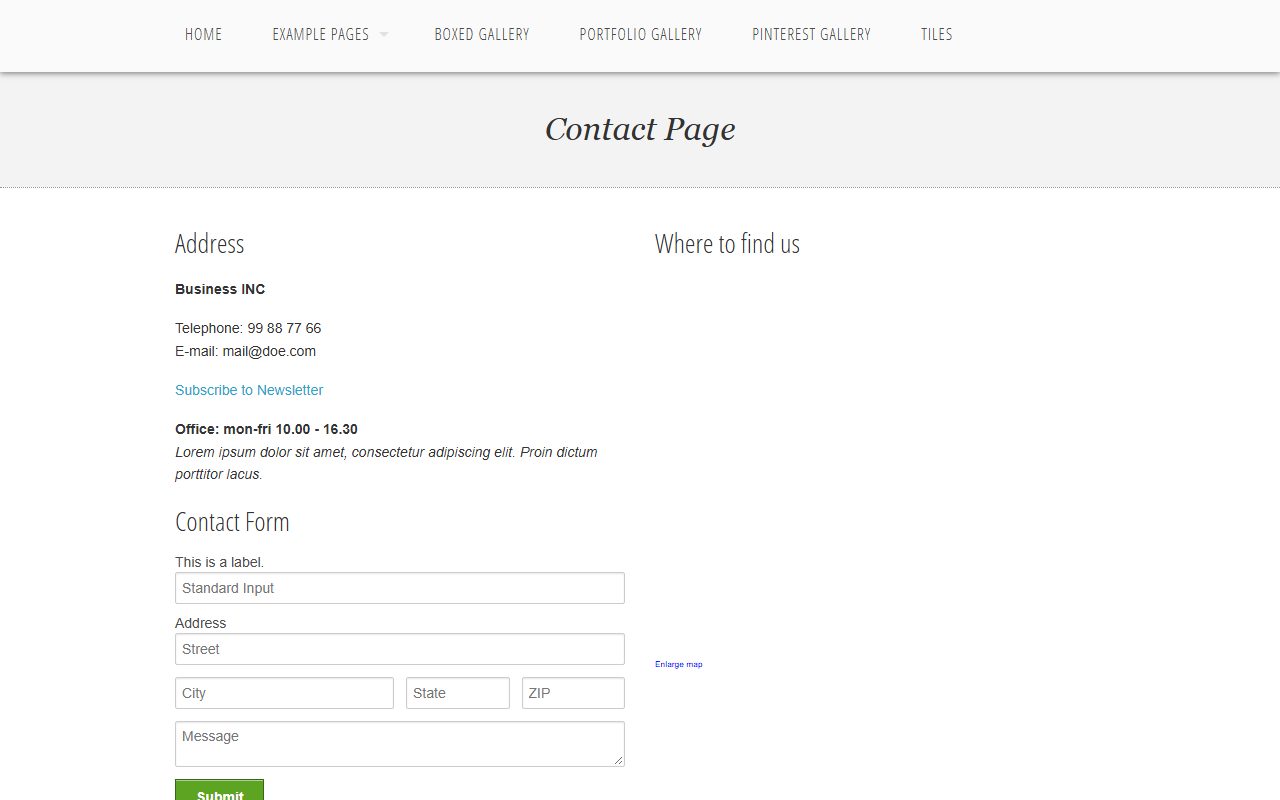
Task: Grab the Message textarea resize handle
Action: (619, 761)
